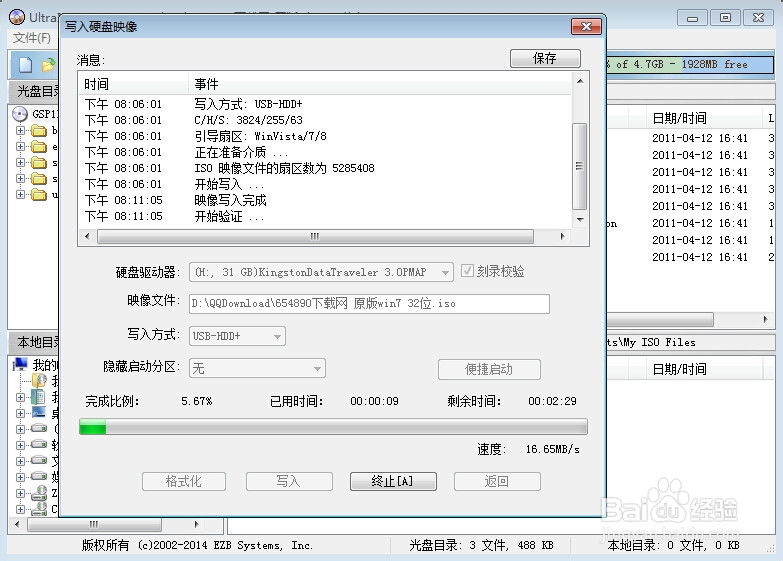Click the disabled 格式化 format button

click(184, 481)
